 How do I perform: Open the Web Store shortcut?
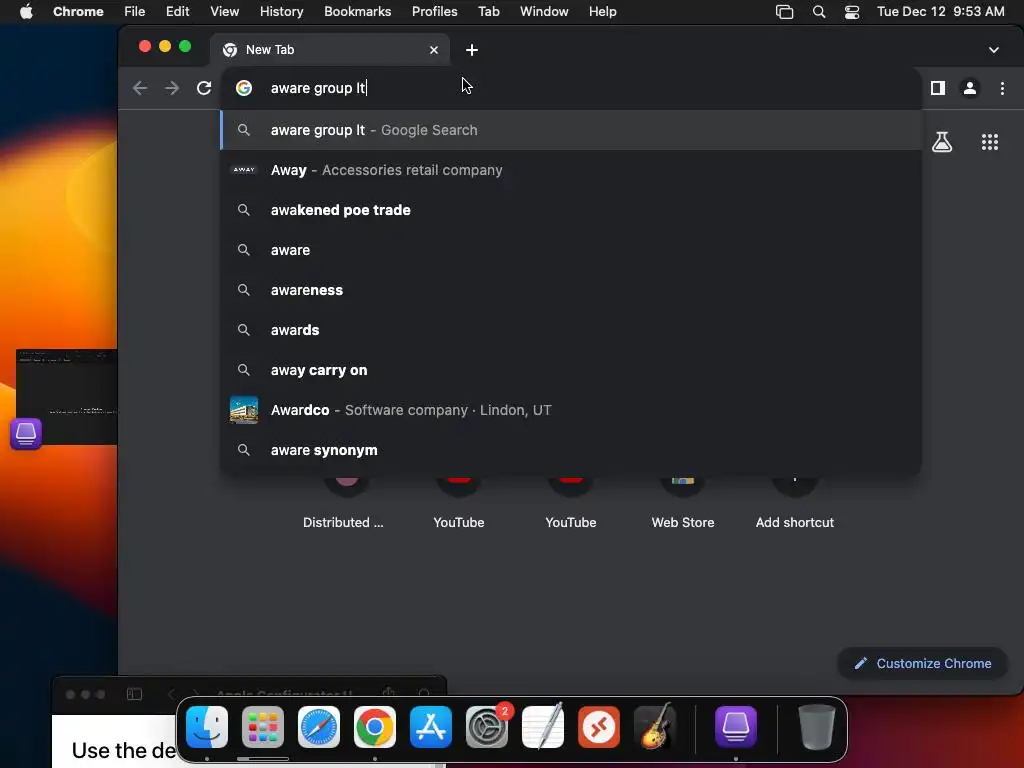(682, 503)
